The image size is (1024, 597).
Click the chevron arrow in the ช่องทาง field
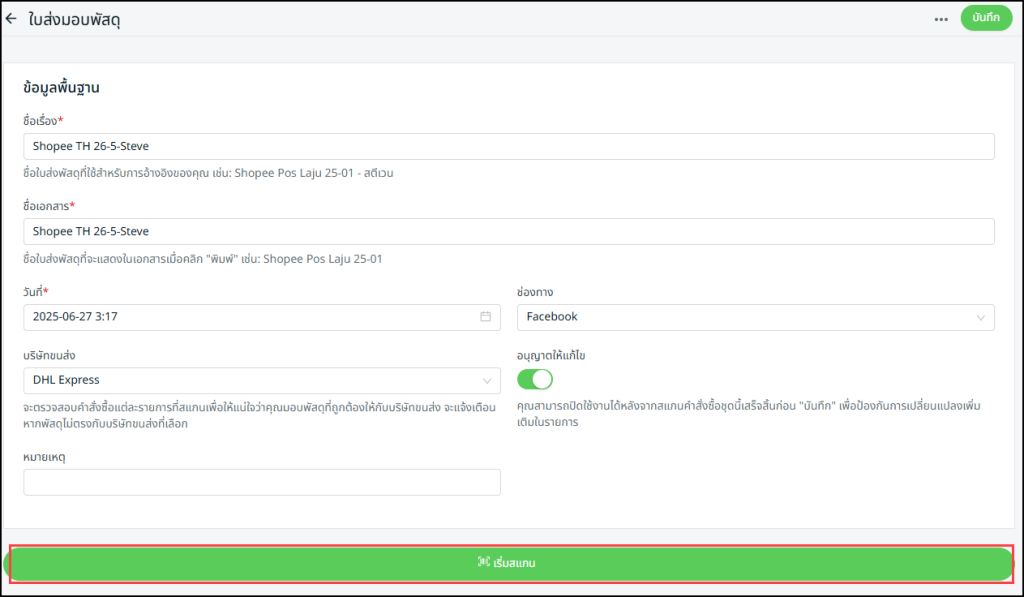coord(980,318)
